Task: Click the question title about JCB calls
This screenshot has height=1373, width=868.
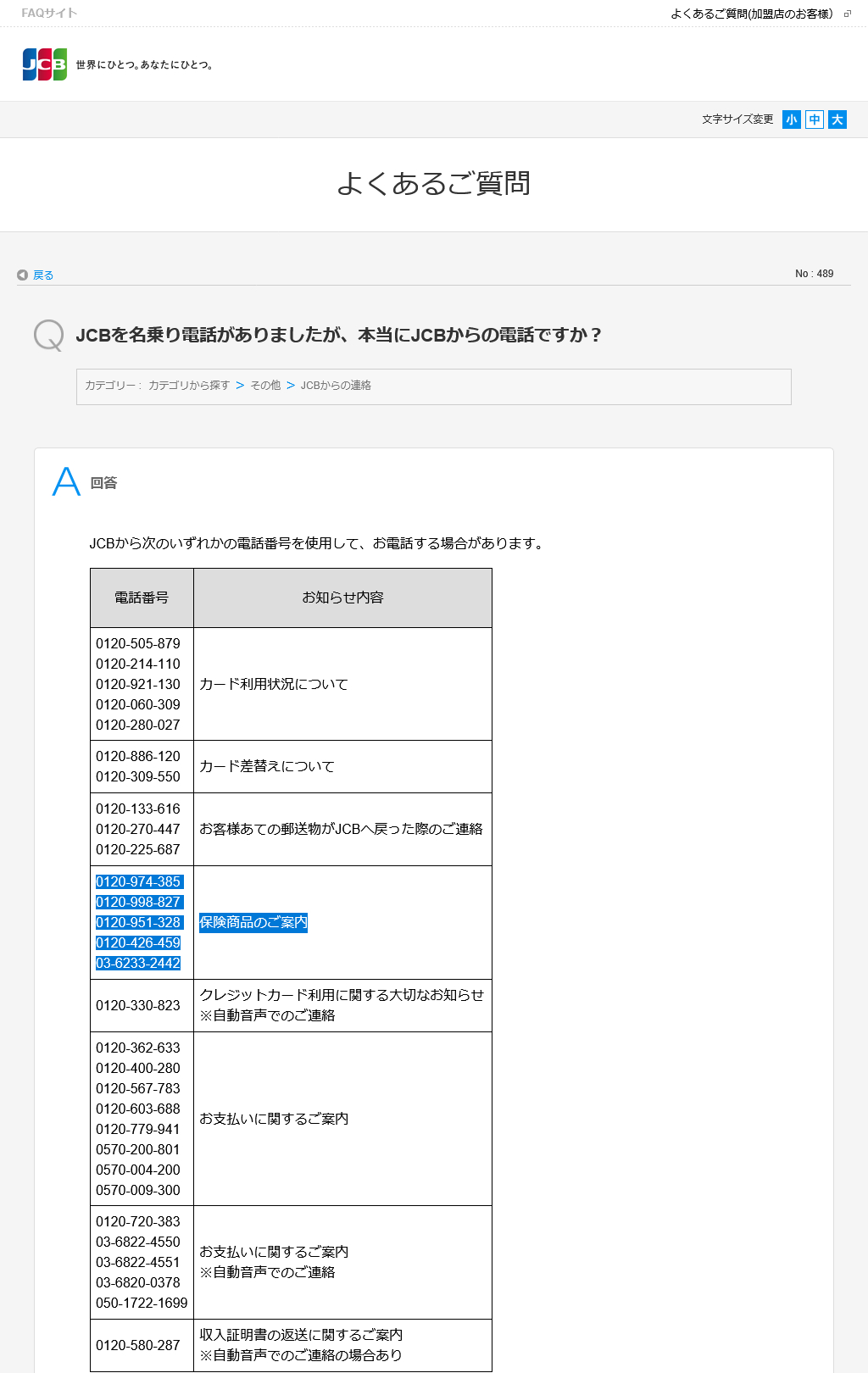Action: (x=339, y=335)
